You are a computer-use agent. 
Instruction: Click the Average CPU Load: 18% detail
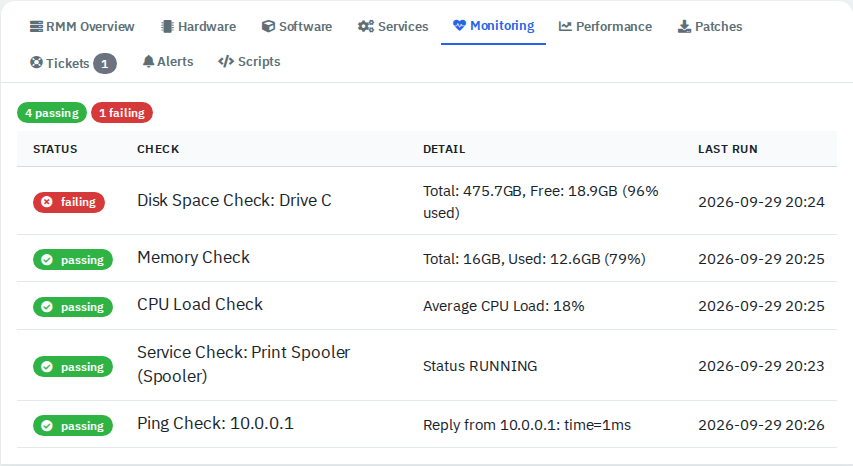coord(504,306)
